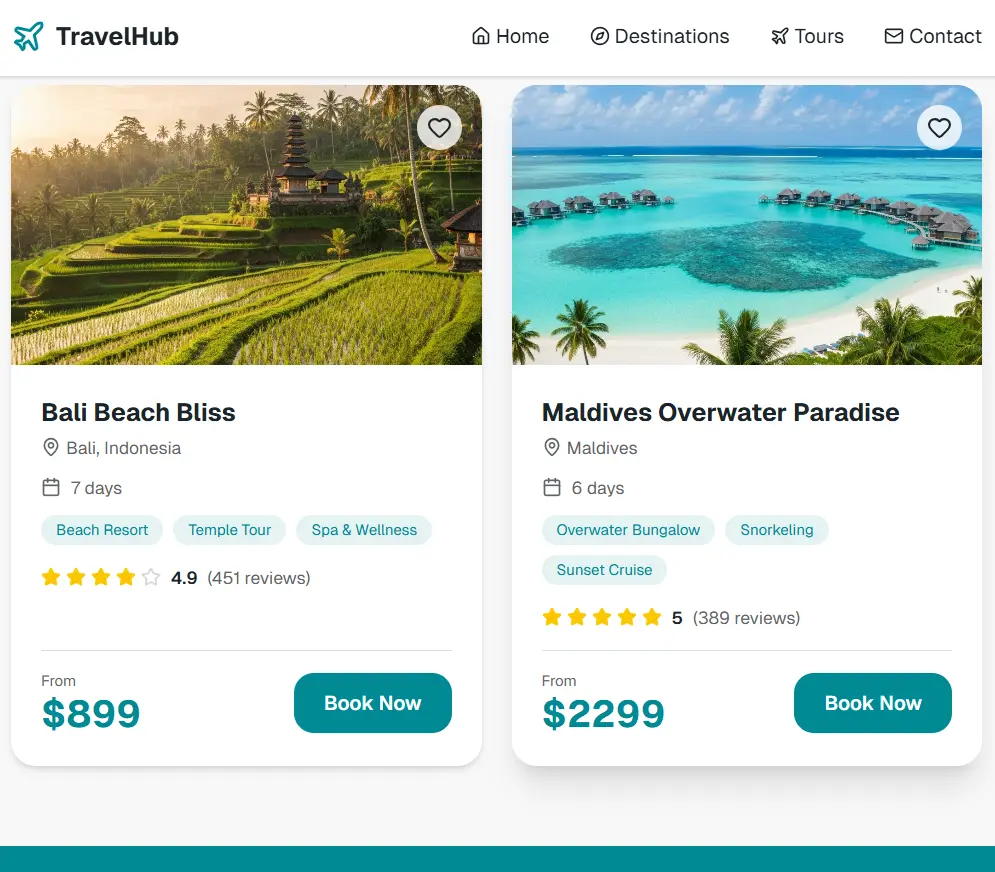Click the calendar icon next to 6 days

(x=551, y=488)
